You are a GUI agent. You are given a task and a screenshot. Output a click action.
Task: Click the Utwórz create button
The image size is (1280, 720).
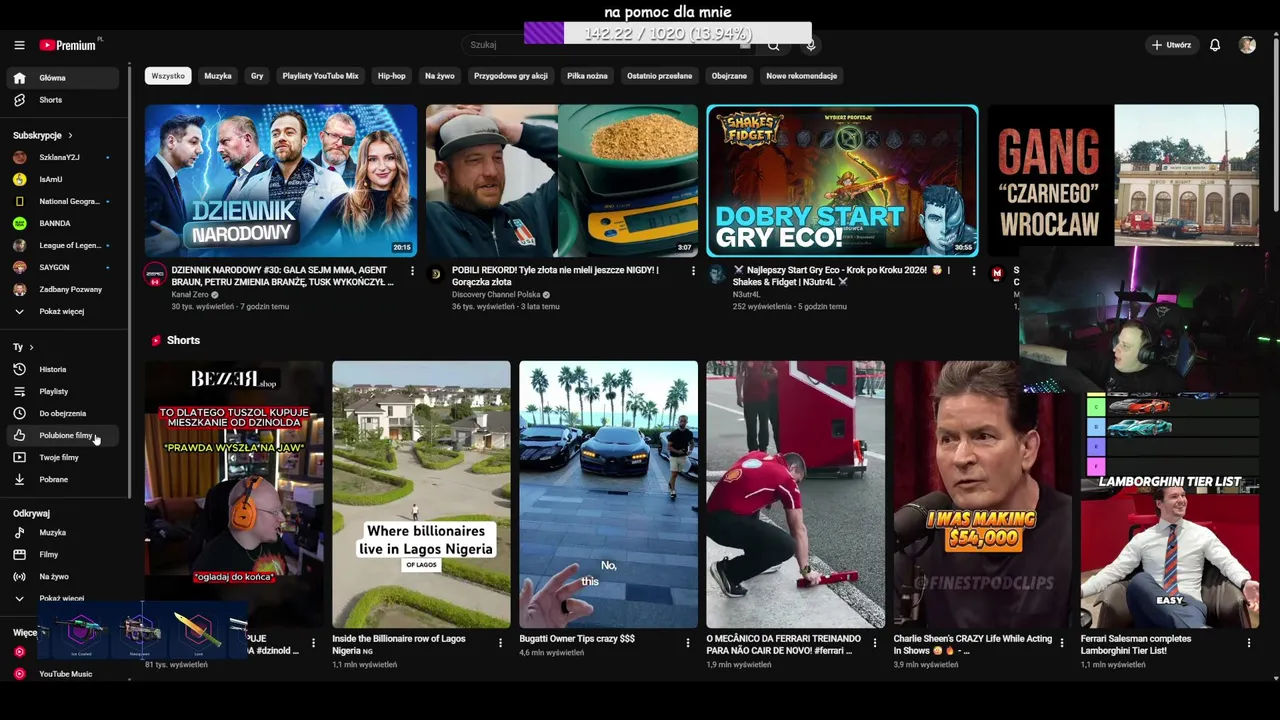[1171, 45]
